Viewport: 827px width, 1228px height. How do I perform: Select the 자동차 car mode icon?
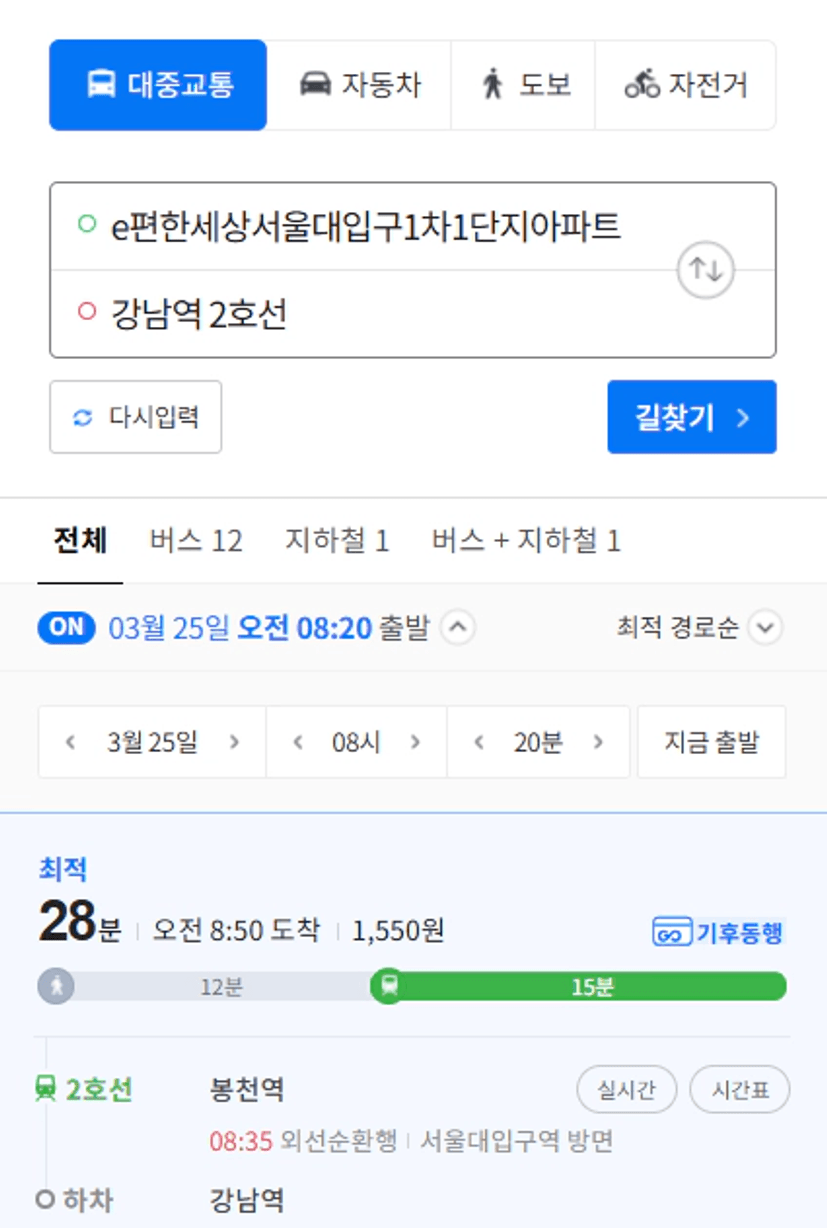316,84
